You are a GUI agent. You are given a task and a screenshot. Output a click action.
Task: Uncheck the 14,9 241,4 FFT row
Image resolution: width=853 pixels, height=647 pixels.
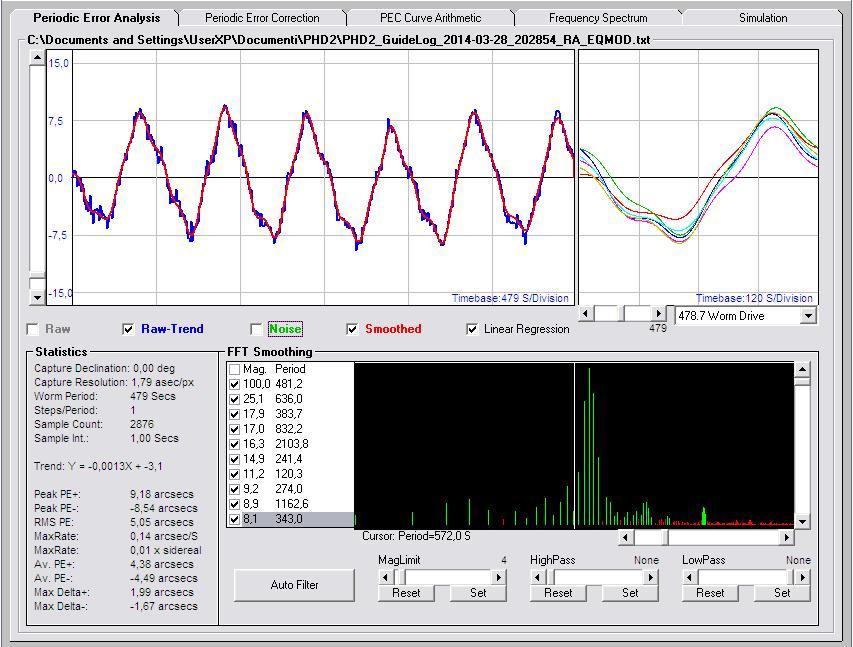coord(234,459)
